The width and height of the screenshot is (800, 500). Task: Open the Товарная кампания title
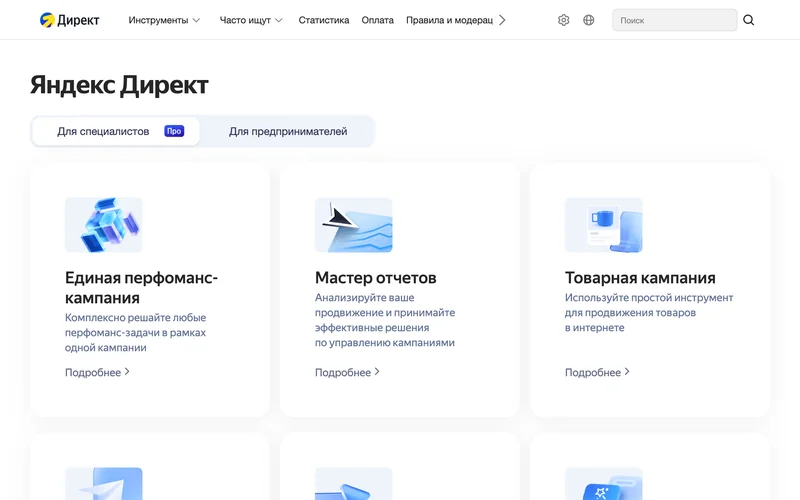(x=640, y=278)
